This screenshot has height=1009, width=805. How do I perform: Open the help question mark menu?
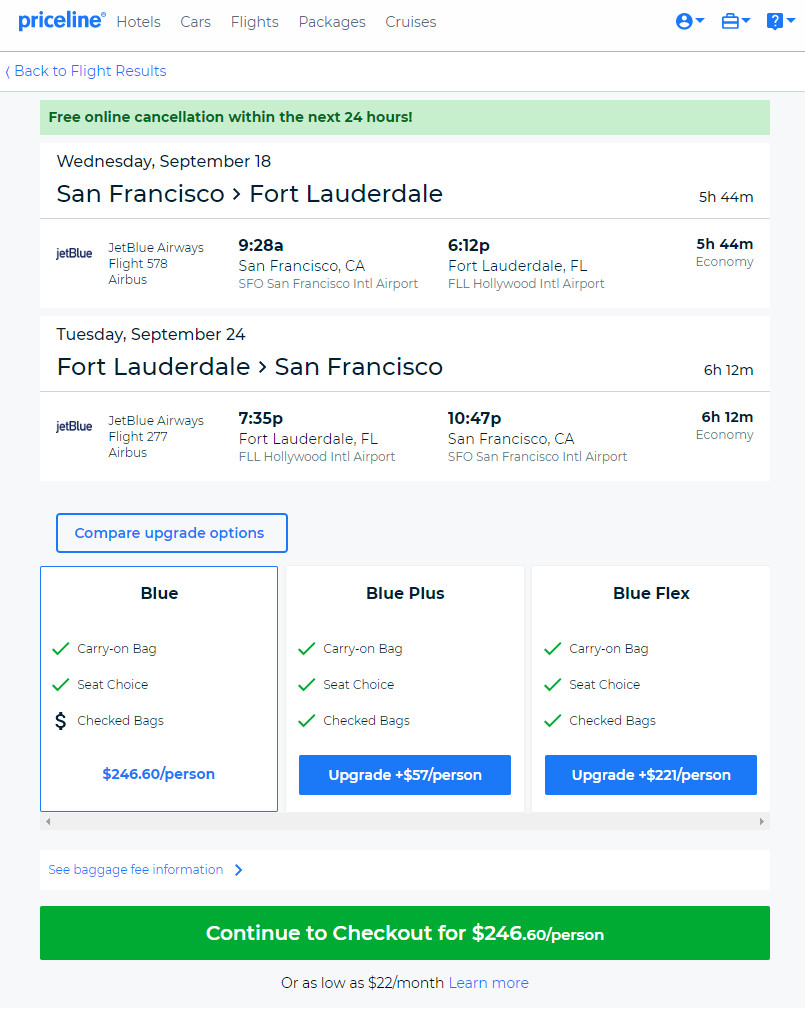click(775, 21)
